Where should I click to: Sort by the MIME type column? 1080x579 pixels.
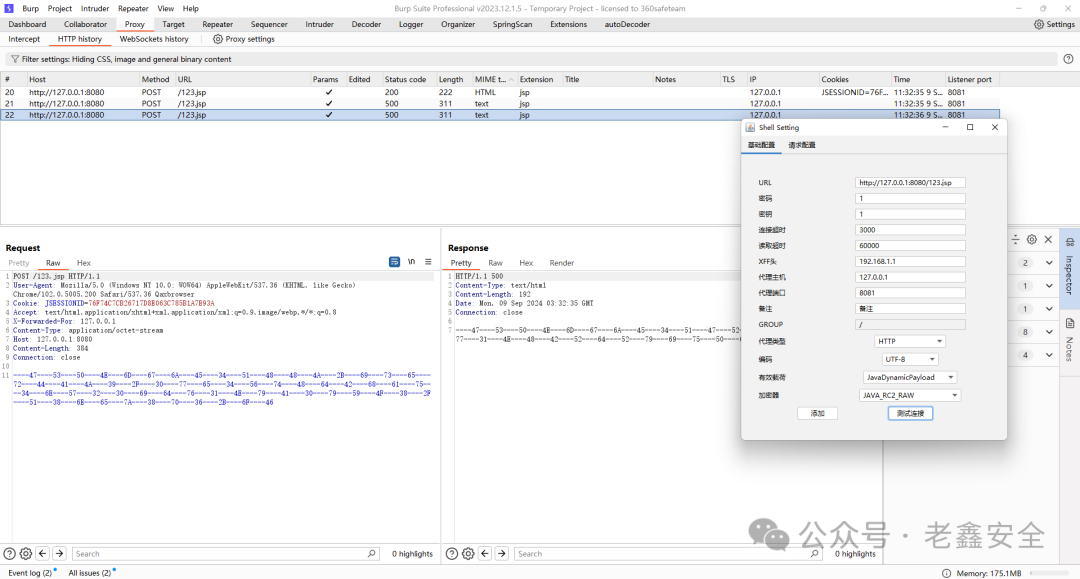pos(493,79)
